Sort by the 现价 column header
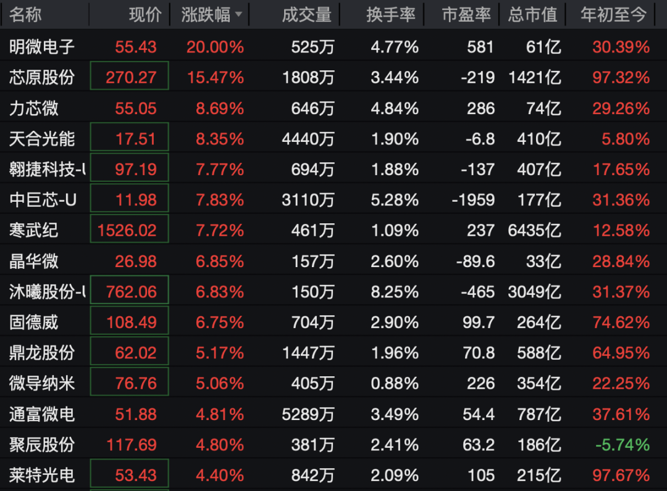Image resolution: width=667 pixels, height=491 pixels. pyautogui.click(x=145, y=15)
